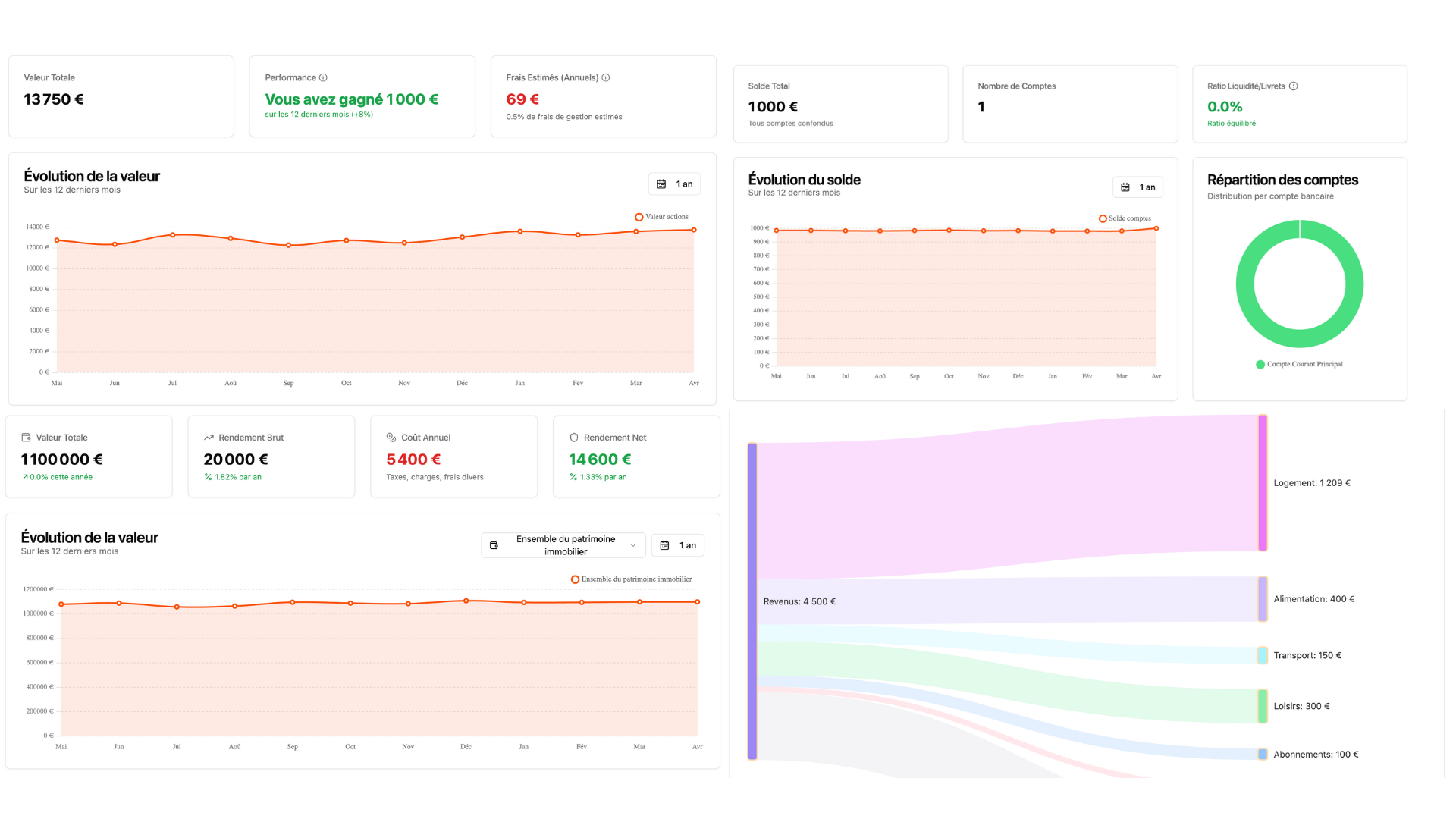Click green donut chart ring

coord(1245,284)
